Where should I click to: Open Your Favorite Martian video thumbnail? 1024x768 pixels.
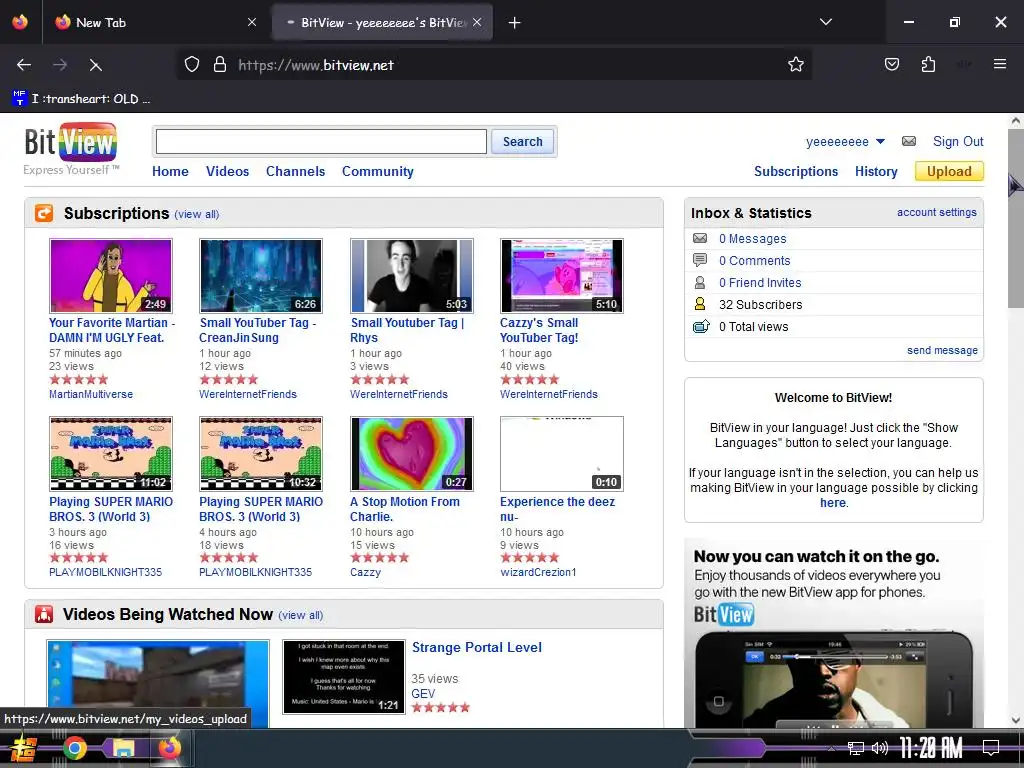(x=111, y=276)
